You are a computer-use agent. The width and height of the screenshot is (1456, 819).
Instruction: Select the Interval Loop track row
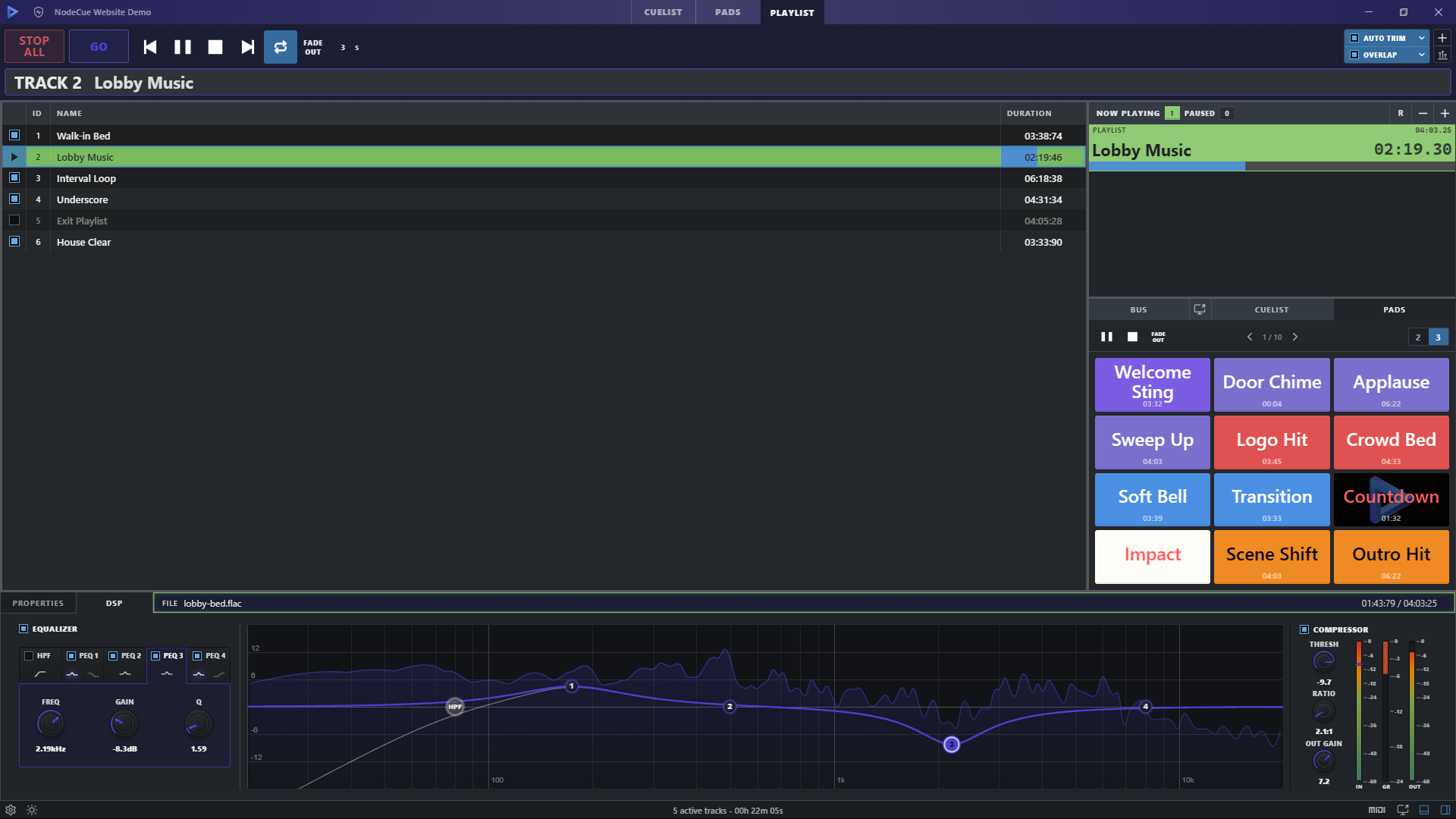pos(543,178)
